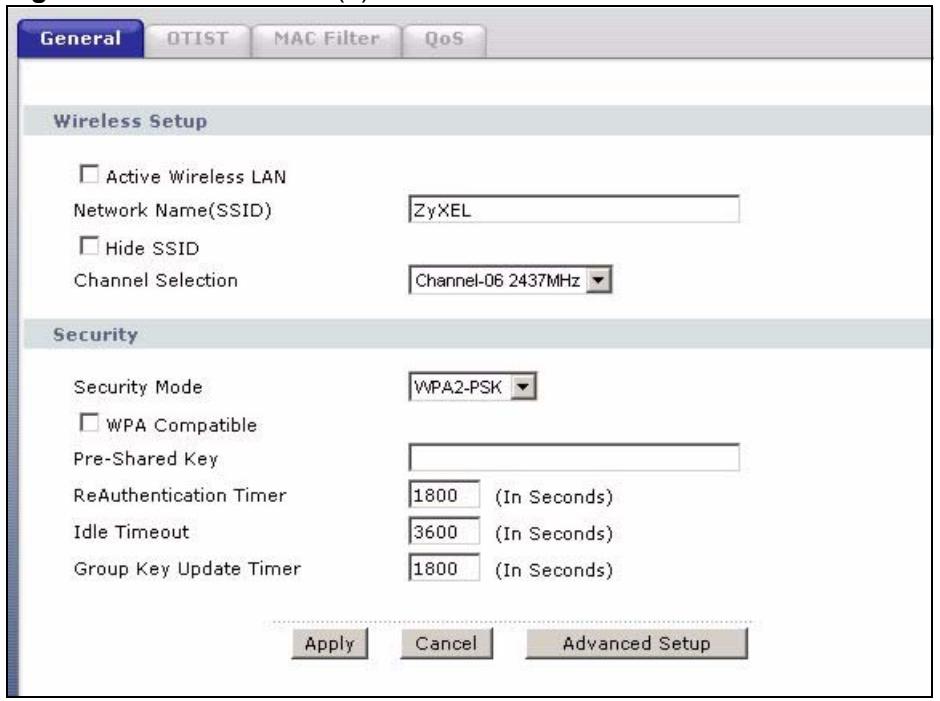Click the Idle Timeout field showing 3600
Viewport: 940px width, 701px height.
pyautogui.click(x=444, y=531)
